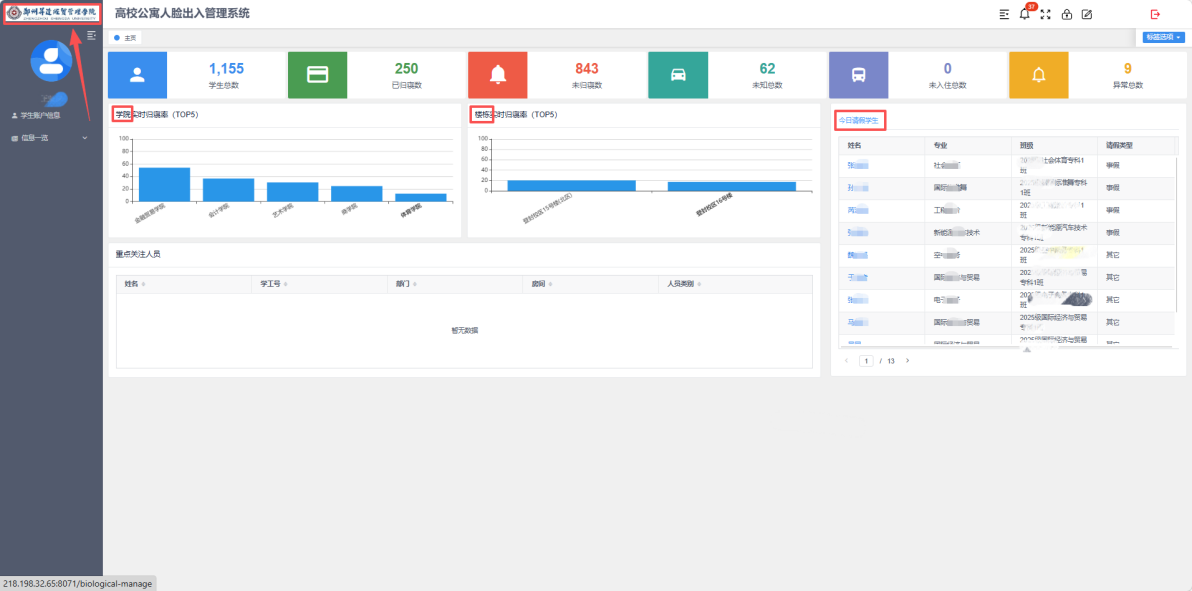Click the menu list icon beside the bell
The image size is (1192, 591).
point(1004,14)
